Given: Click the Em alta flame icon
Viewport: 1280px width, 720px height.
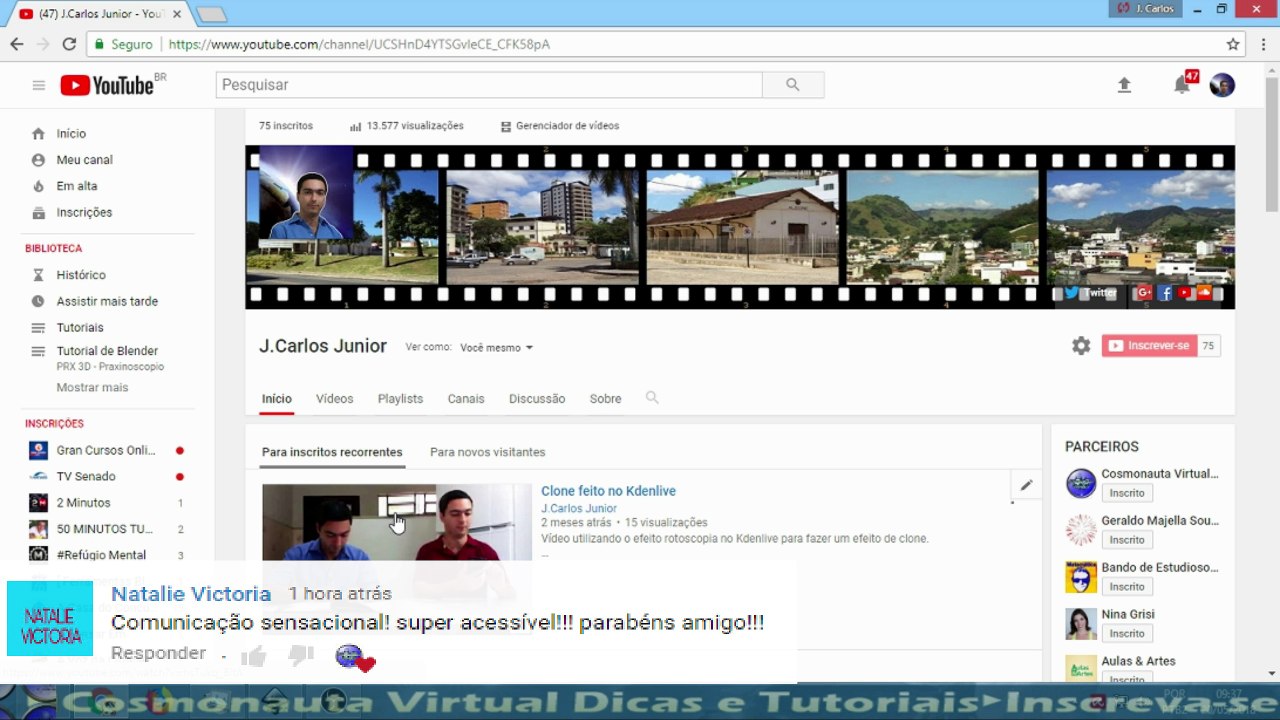Looking at the screenshot, I should [38, 186].
